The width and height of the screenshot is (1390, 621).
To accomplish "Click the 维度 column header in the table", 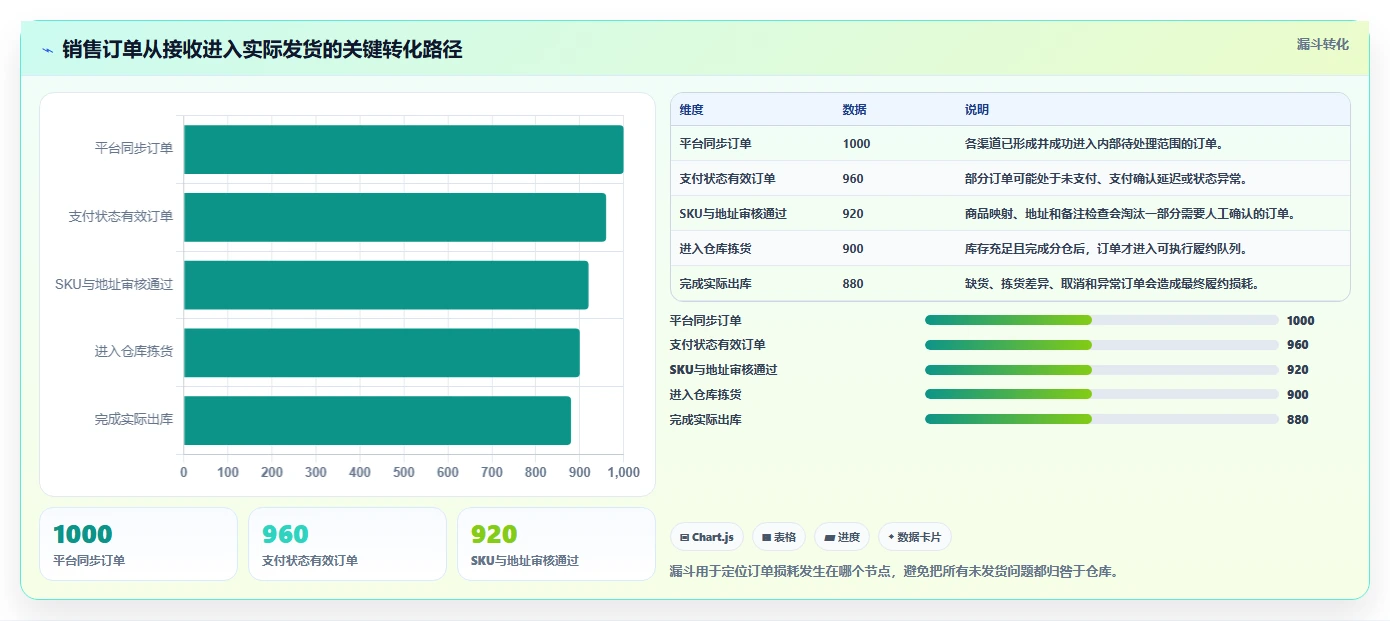I will tap(691, 110).
